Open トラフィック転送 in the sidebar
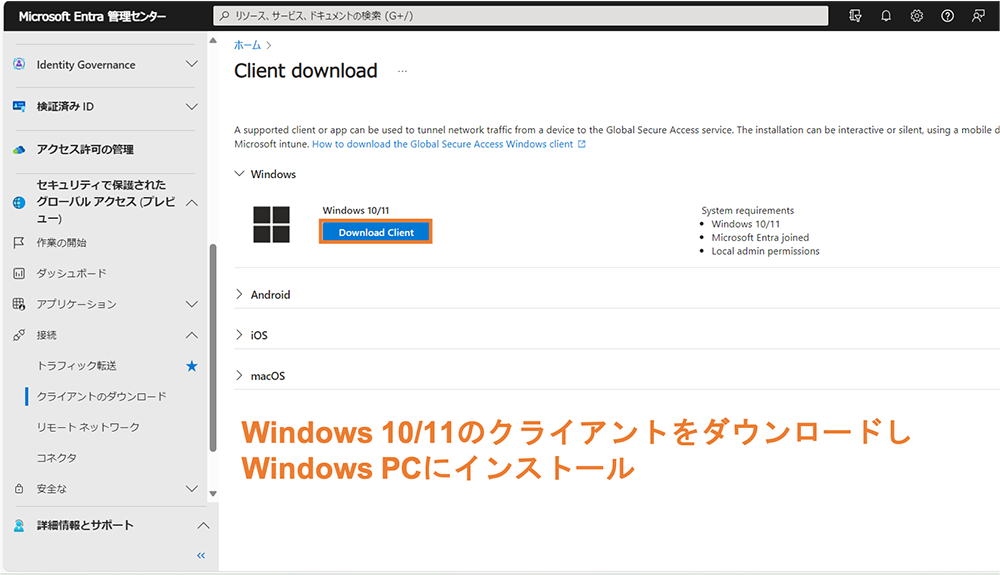This screenshot has height=575, width=1000. point(77,366)
